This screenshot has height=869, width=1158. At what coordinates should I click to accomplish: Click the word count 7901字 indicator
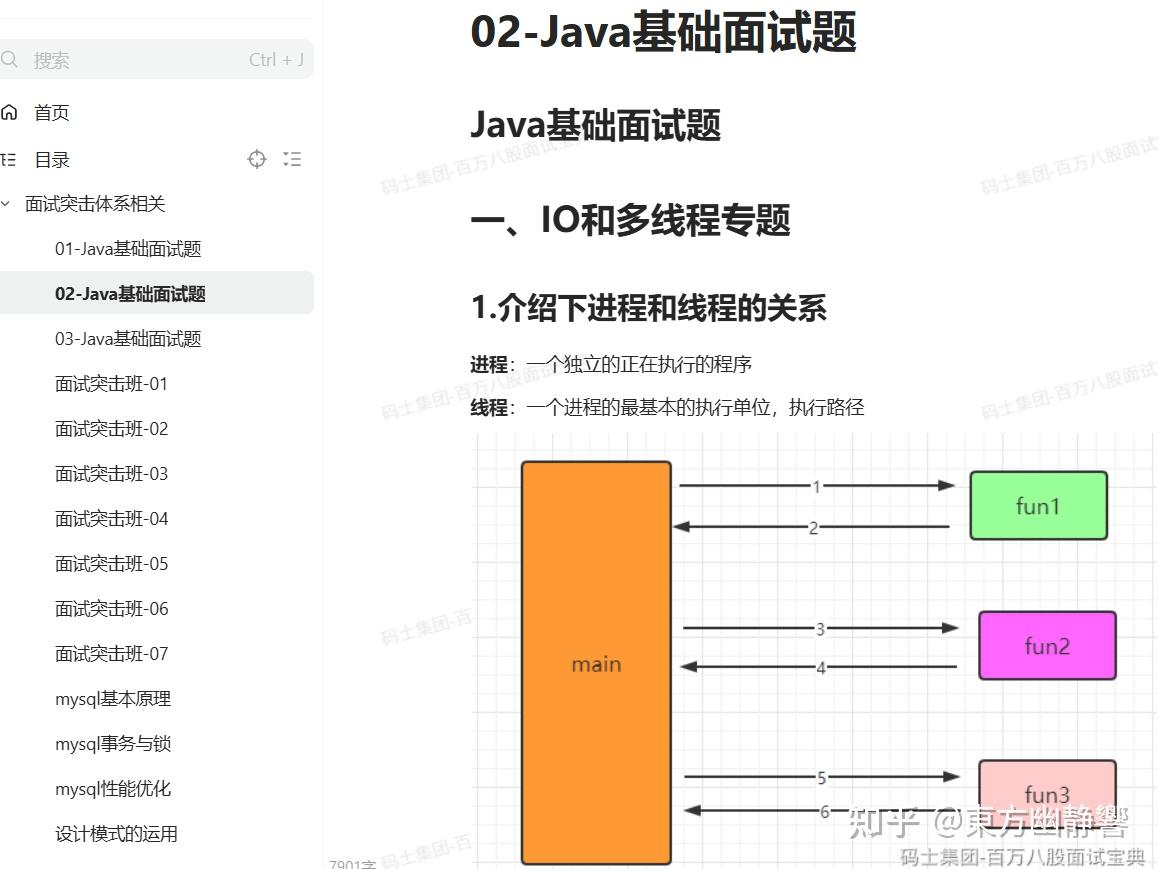coord(352,861)
